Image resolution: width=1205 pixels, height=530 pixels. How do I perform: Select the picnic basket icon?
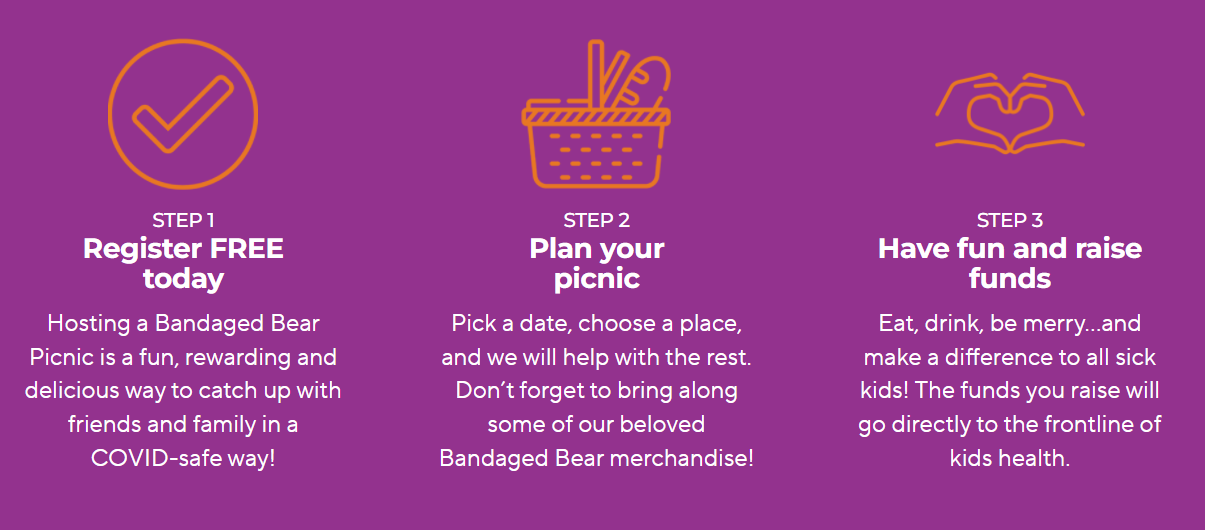click(597, 114)
